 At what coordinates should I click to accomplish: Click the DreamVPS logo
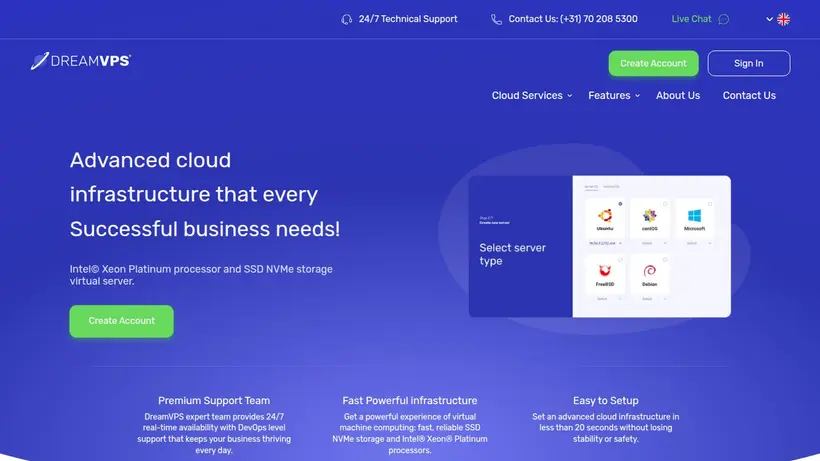click(x=81, y=61)
